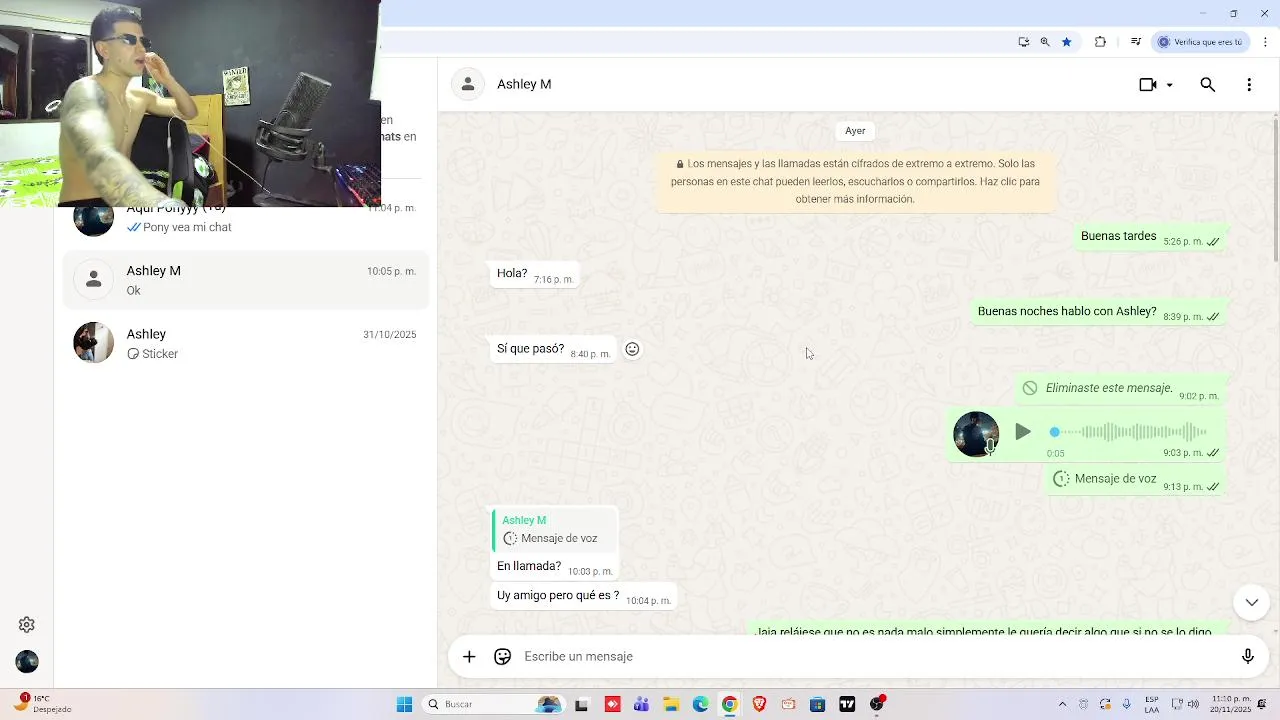This screenshot has width=1280, height=720.
Task: Open Microsoft Store from the taskbar
Action: [817, 705]
